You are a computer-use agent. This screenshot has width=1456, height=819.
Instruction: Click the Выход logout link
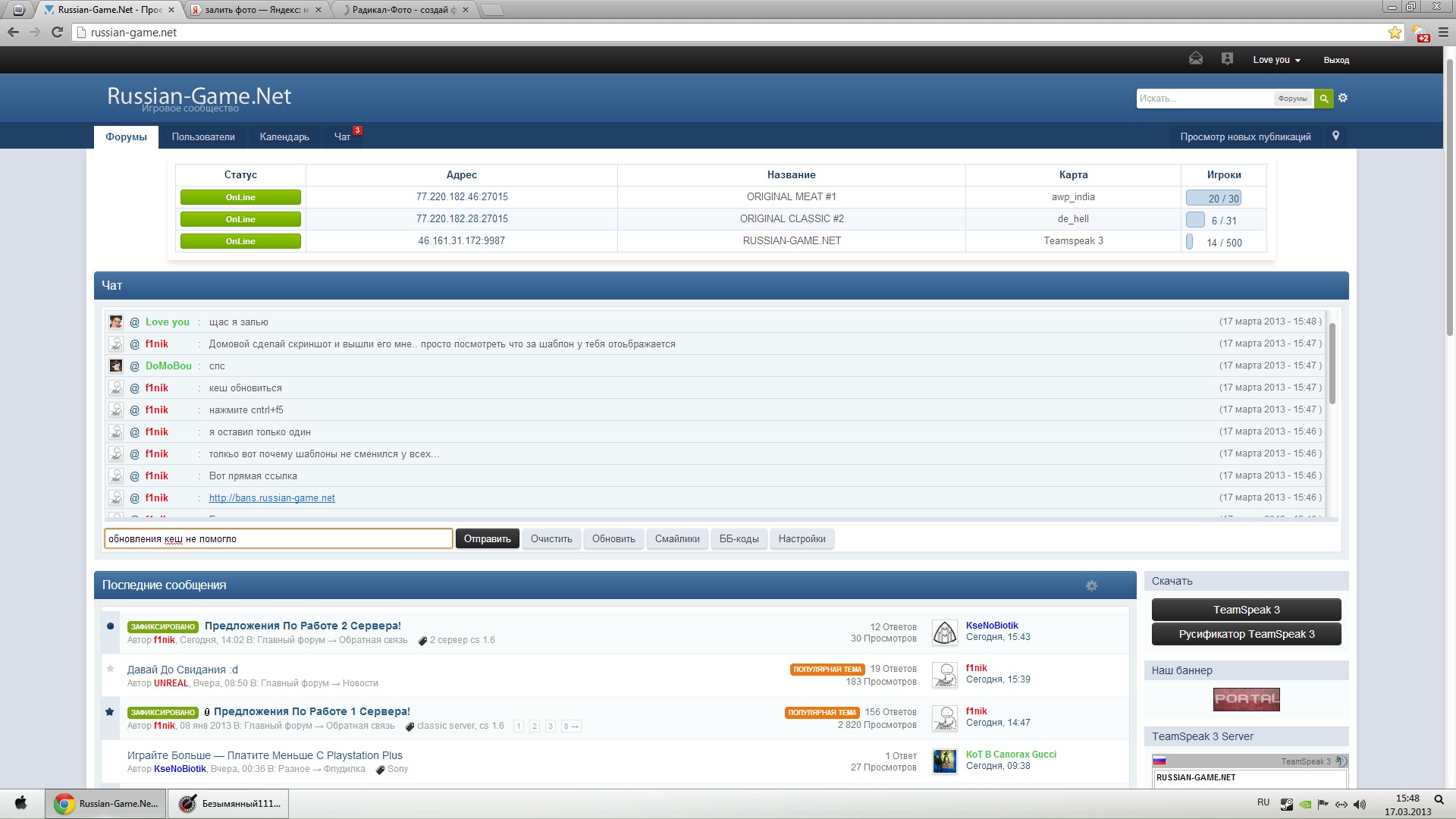point(1336,60)
